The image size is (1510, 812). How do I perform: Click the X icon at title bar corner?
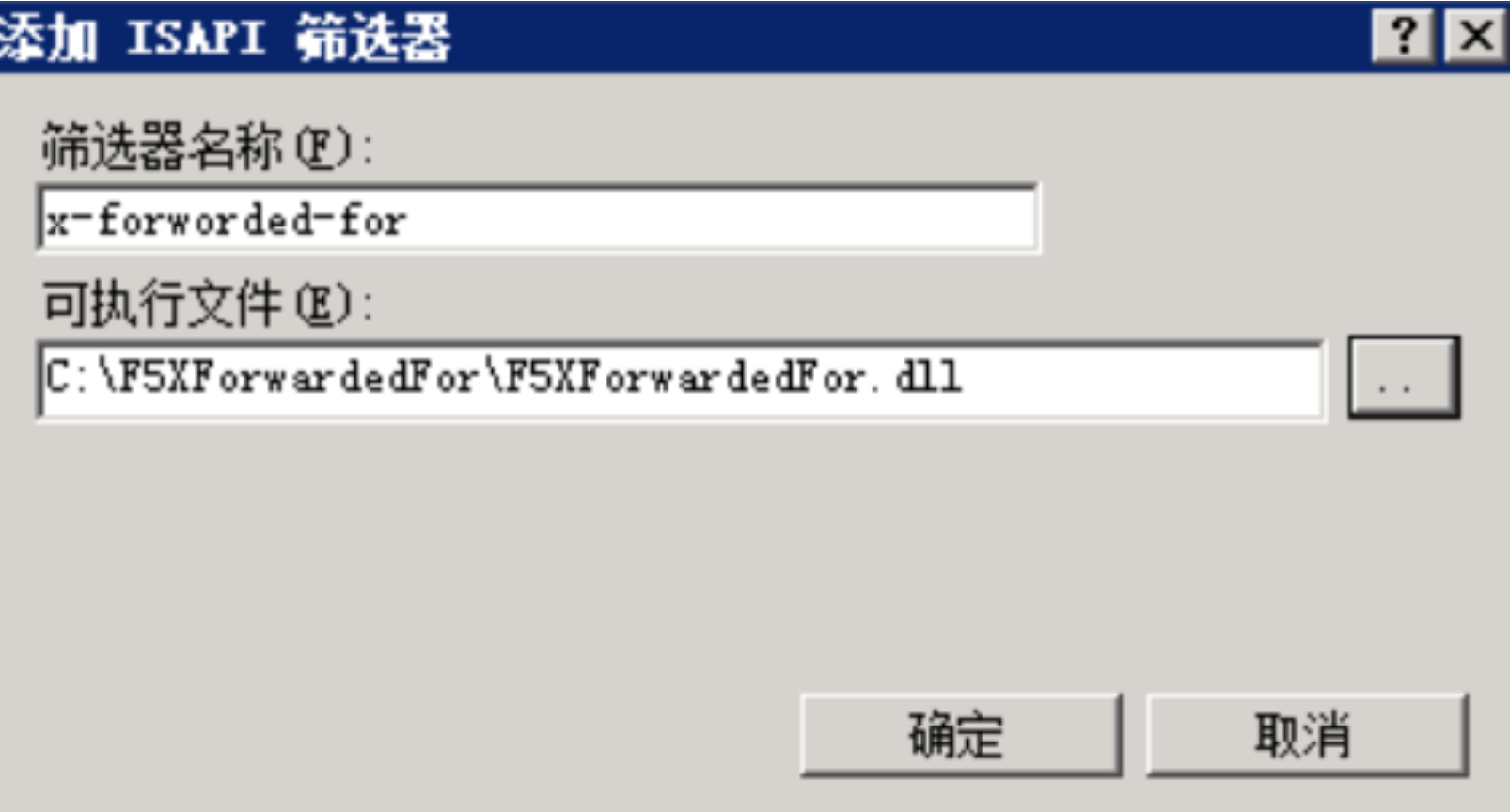pos(1476,36)
